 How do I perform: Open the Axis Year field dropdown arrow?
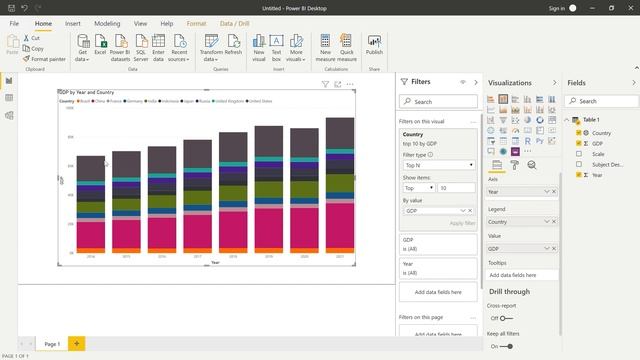(547, 191)
